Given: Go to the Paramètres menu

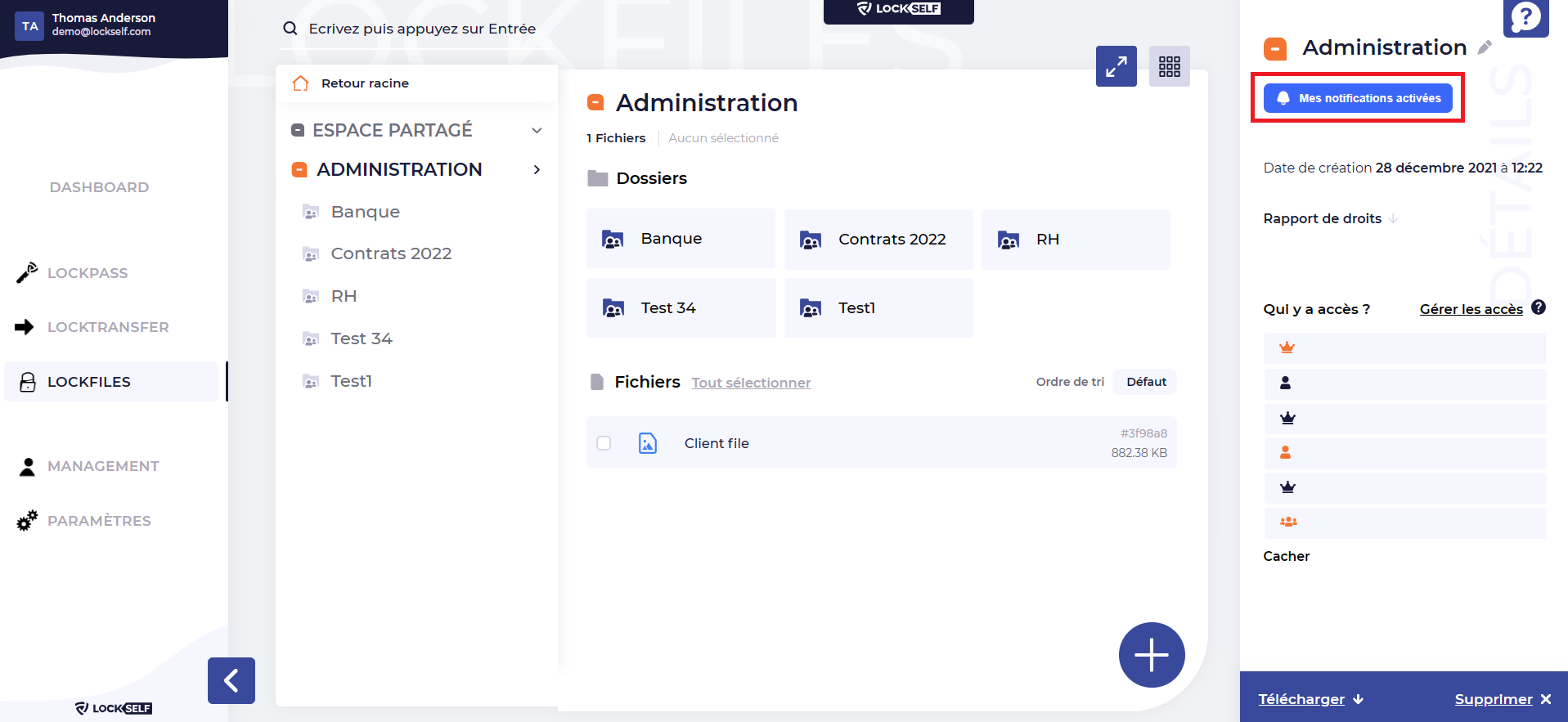Looking at the screenshot, I should coord(99,521).
